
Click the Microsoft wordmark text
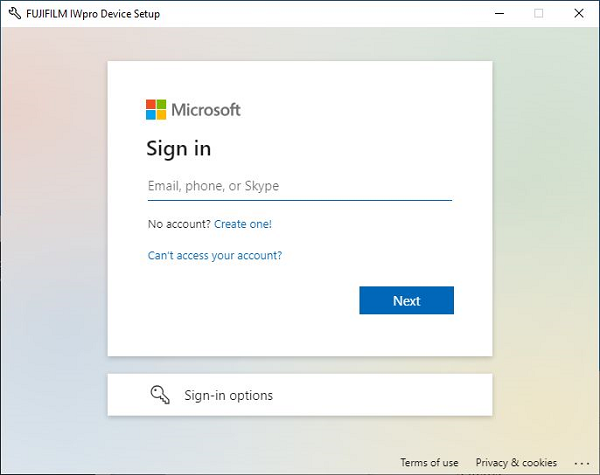tap(206, 110)
